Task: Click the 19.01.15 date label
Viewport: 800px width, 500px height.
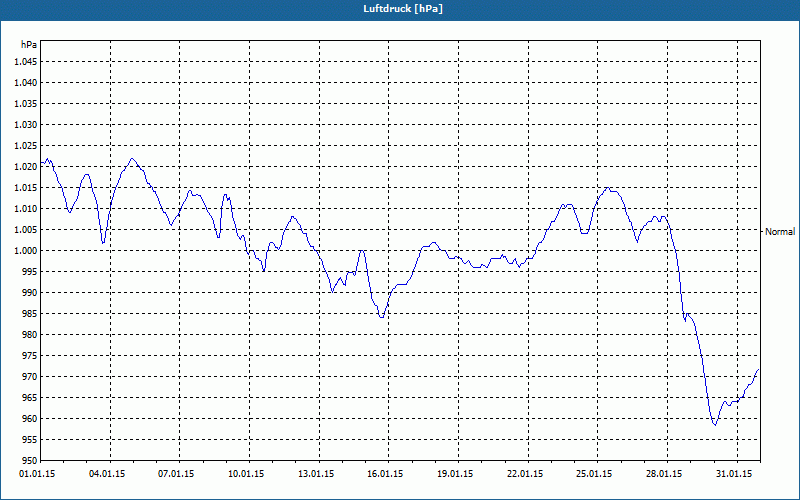Action: (x=455, y=474)
